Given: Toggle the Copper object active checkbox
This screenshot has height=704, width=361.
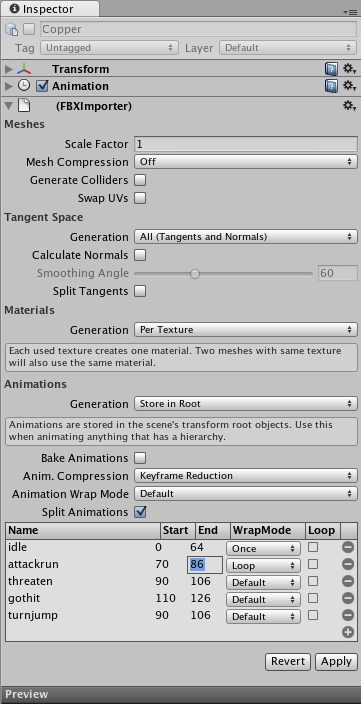Looking at the screenshot, I should tap(29, 29).
